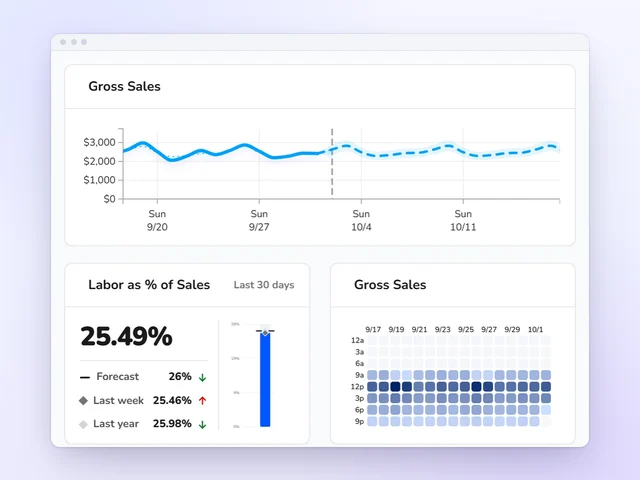Click the top Gross Sales line chart title
640x480 pixels.
click(124, 87)
